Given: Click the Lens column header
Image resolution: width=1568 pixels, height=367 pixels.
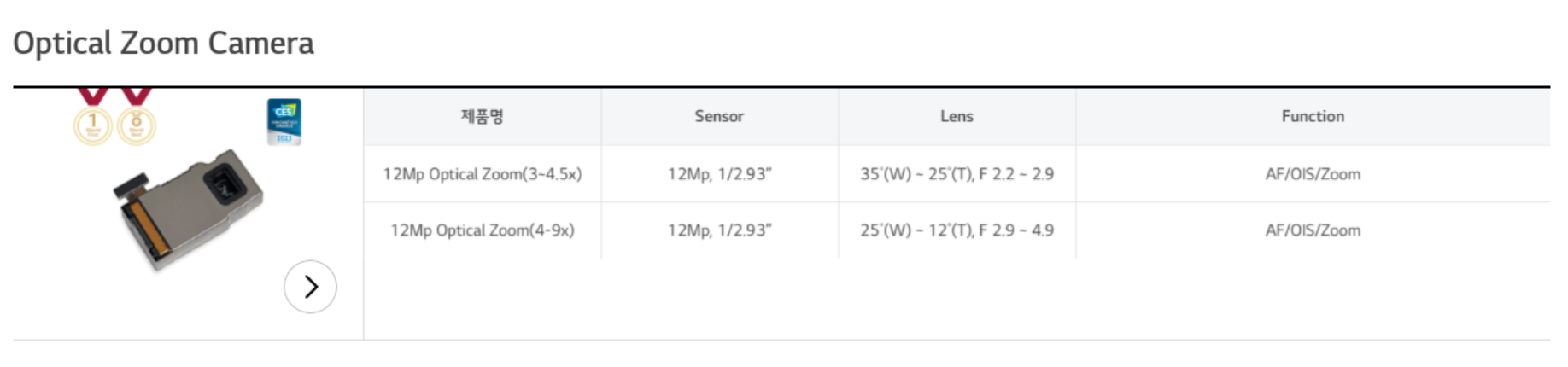Looking at the screenshot, I should tap(957, 116).
